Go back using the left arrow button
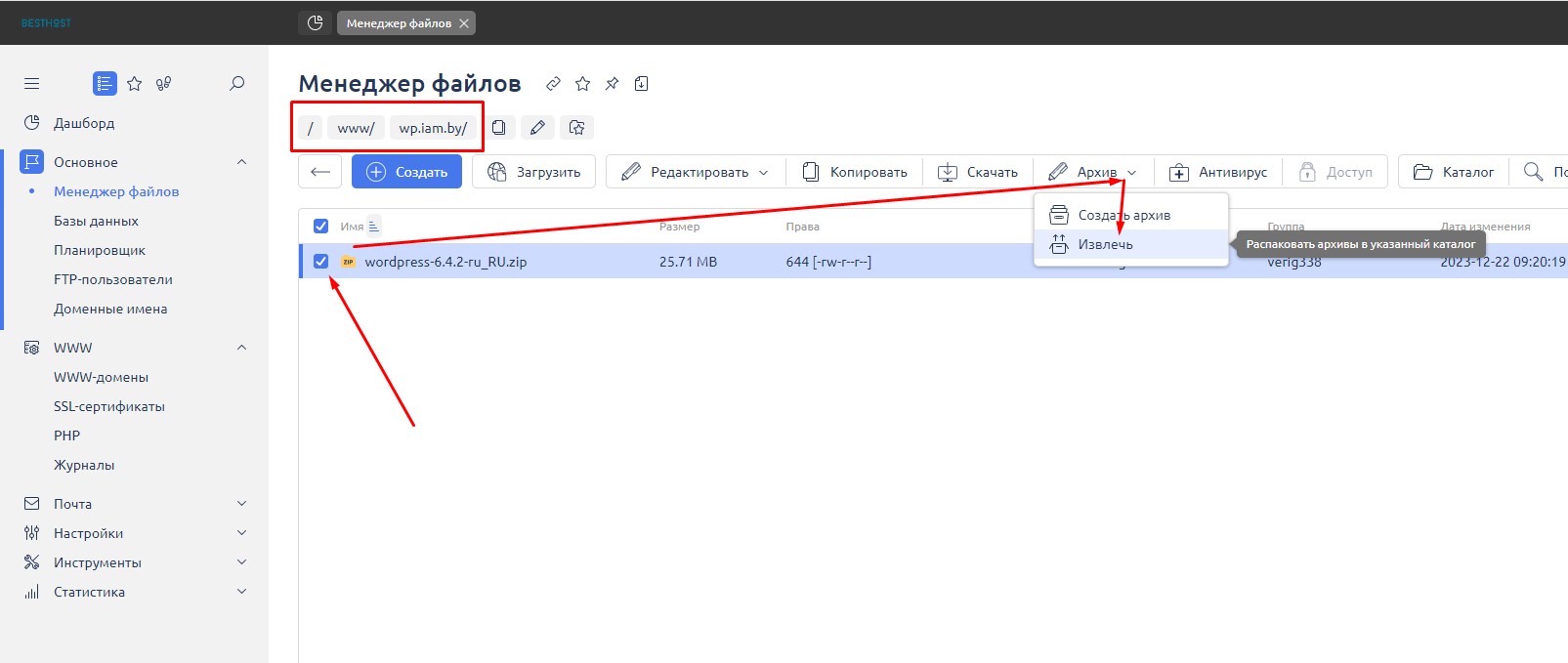1568x663 pixels. click(320, 172)
